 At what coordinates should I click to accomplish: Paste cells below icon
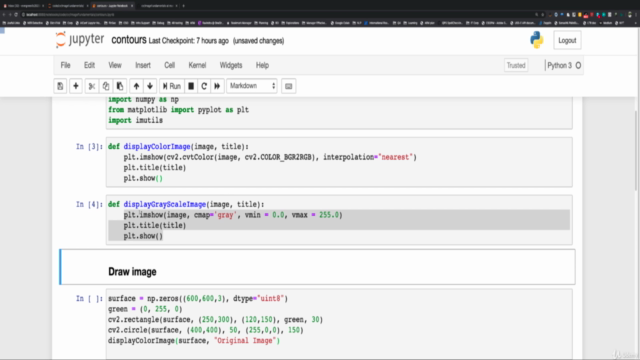(x=120, y=86)
